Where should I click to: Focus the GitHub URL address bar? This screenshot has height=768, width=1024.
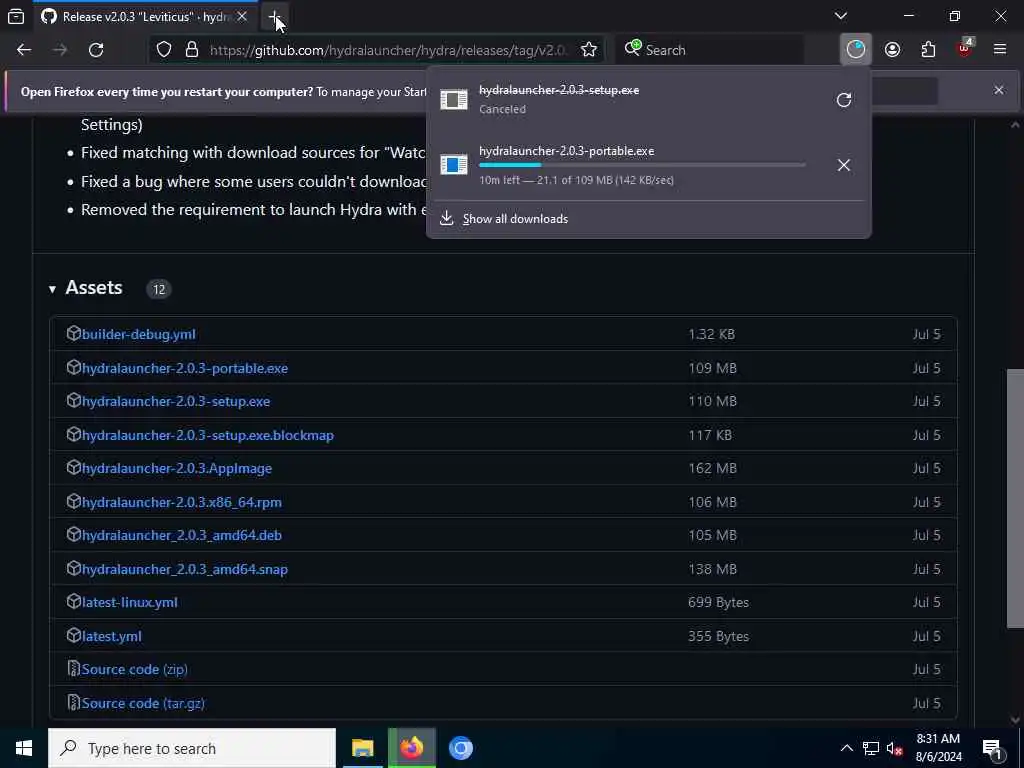pos(389,50)
